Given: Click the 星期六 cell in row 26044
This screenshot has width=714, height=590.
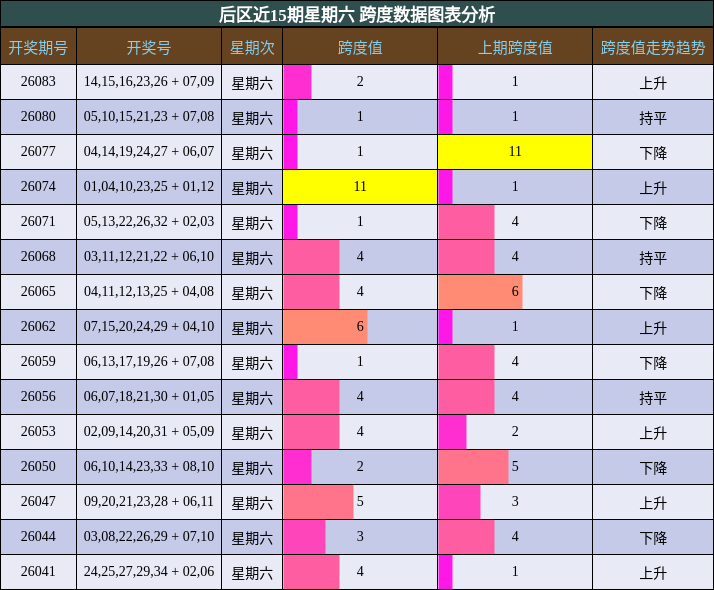Looking at the screenshot, I should pyautogui.click(x=252, y=538).
